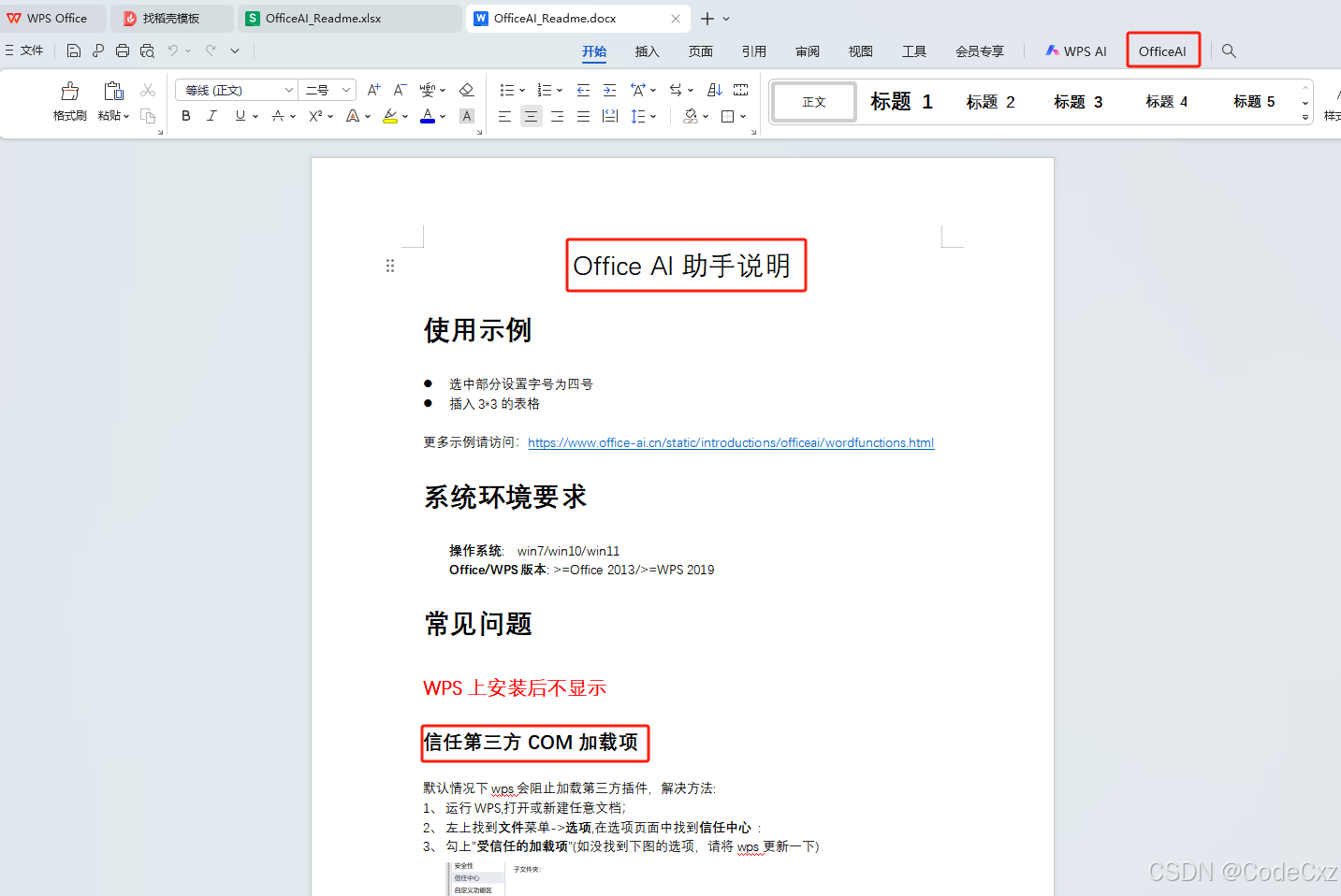1341x896 pixels.
Task: Open the Save As icon next to Save
Action: pyautogui.click(x=97, y=51)
